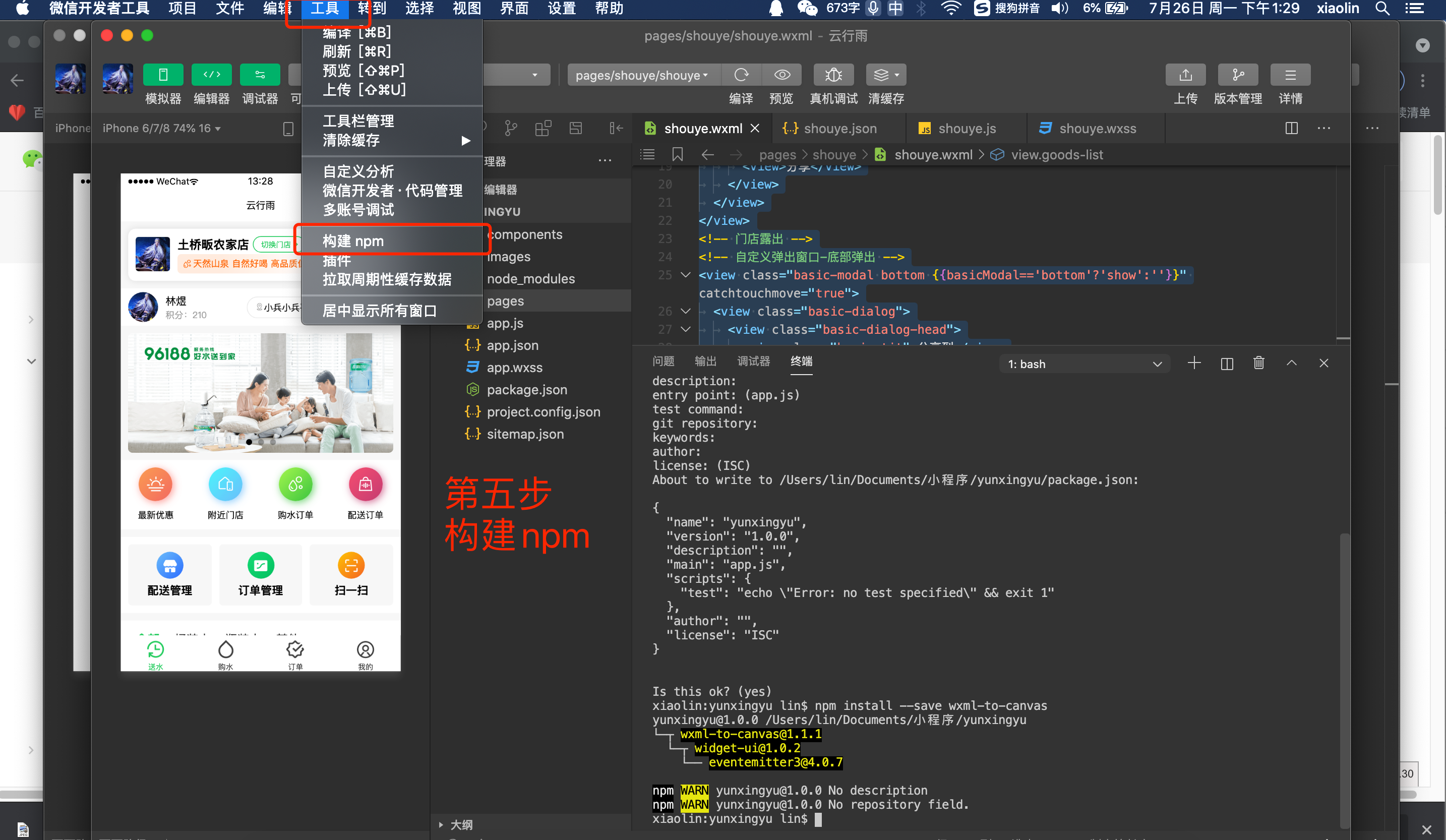Tap 切换门店 button in simulator
Image resolution: width=1446 pixels, height=840 pixels.
275,245
